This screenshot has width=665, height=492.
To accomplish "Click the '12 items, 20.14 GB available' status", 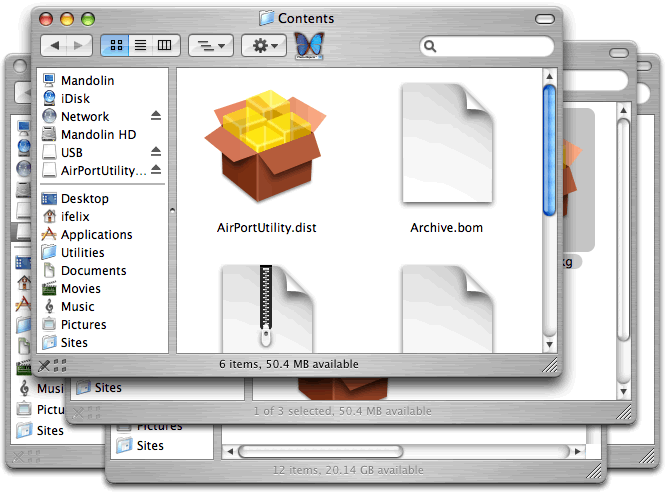I will pos(348,470).
